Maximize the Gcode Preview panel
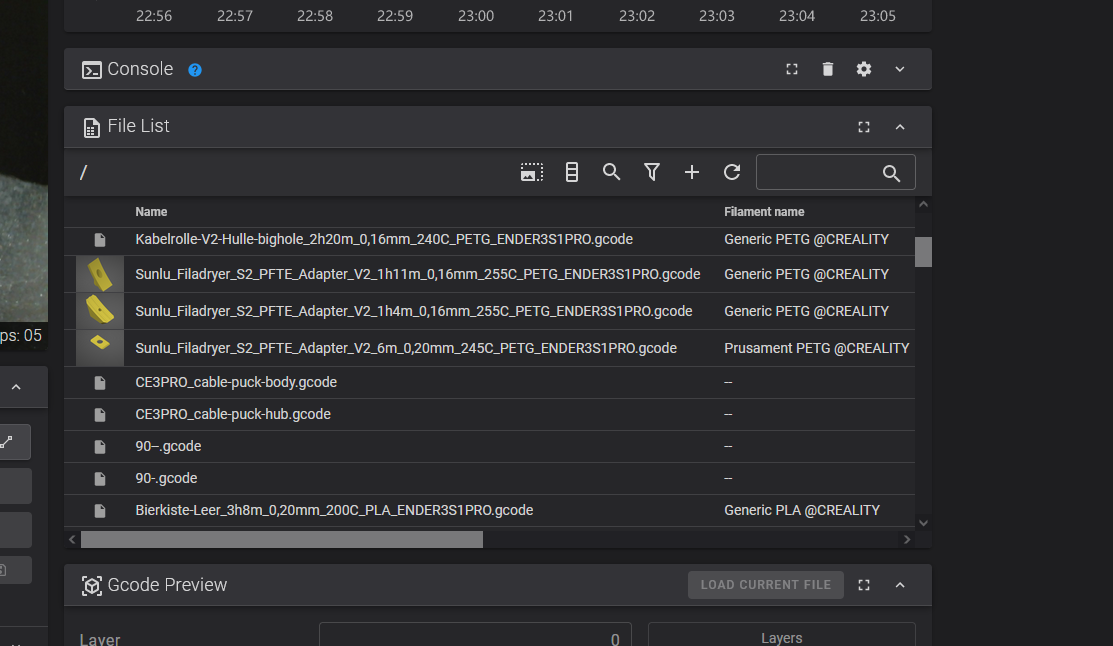Image resolution: width=1113 pixels, height=646 pixels. click(x=863, y=585)
